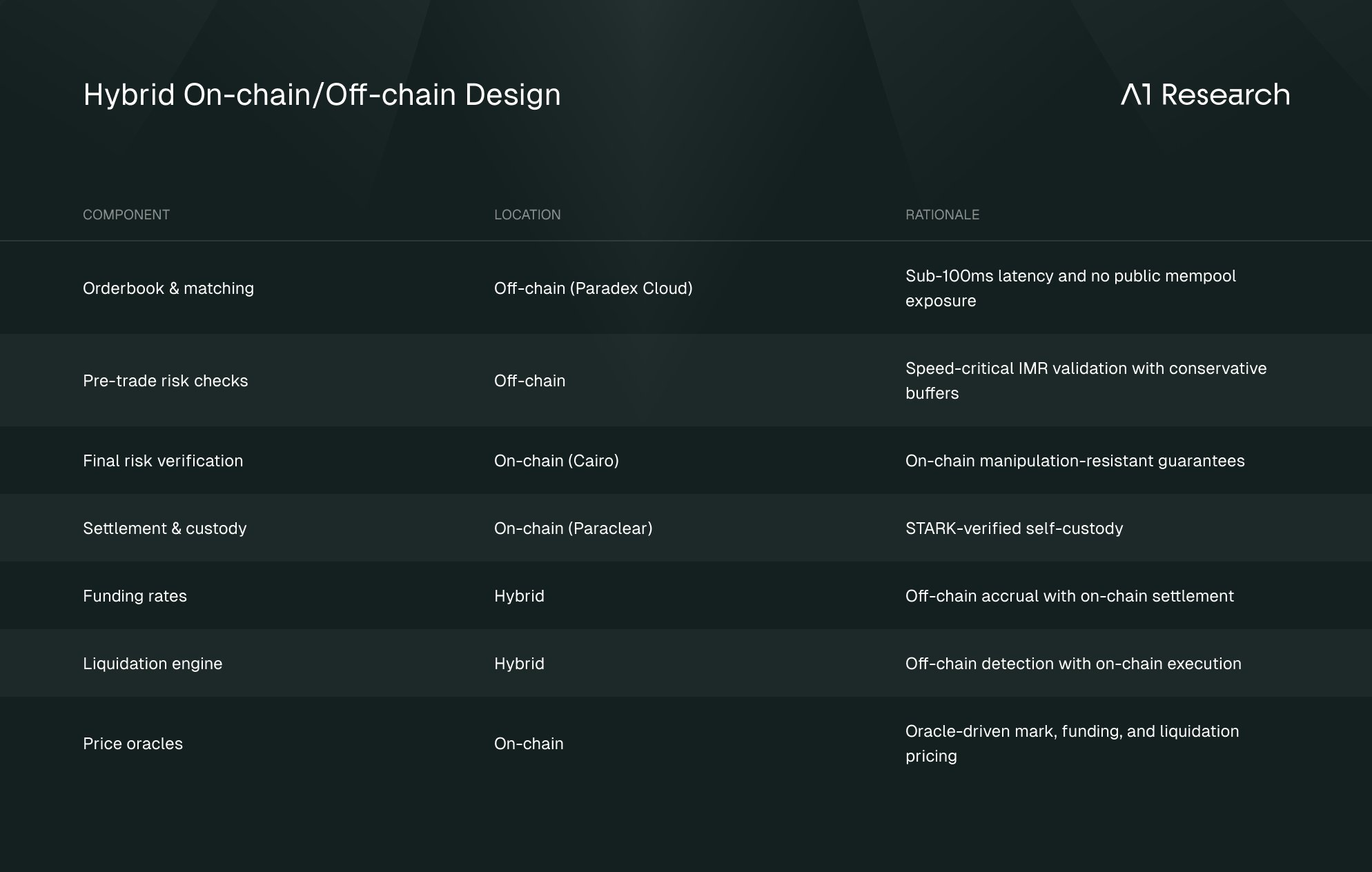Click the STARK-verified self-custody text
This screenshot has width=1372, height=872.
(1014, 528)
